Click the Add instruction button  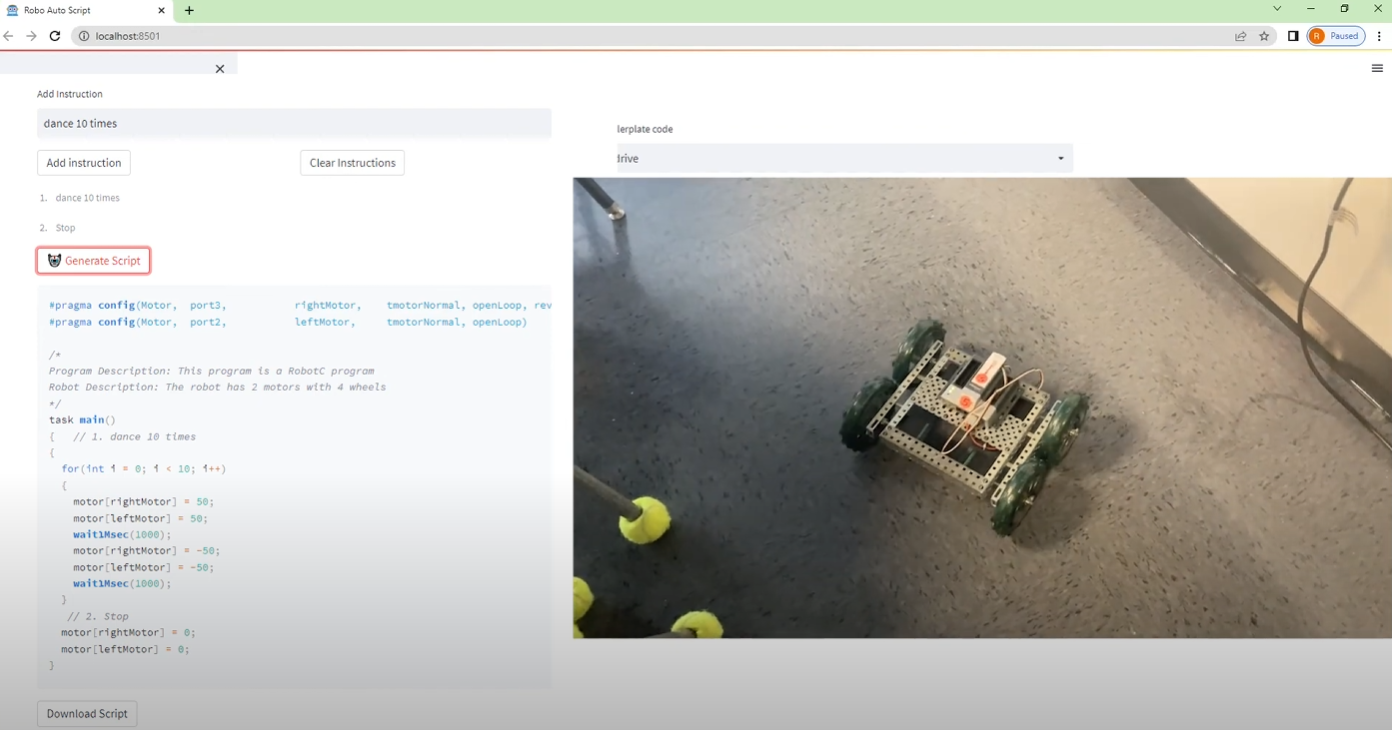pyautogui.click(x=84, y=163)
